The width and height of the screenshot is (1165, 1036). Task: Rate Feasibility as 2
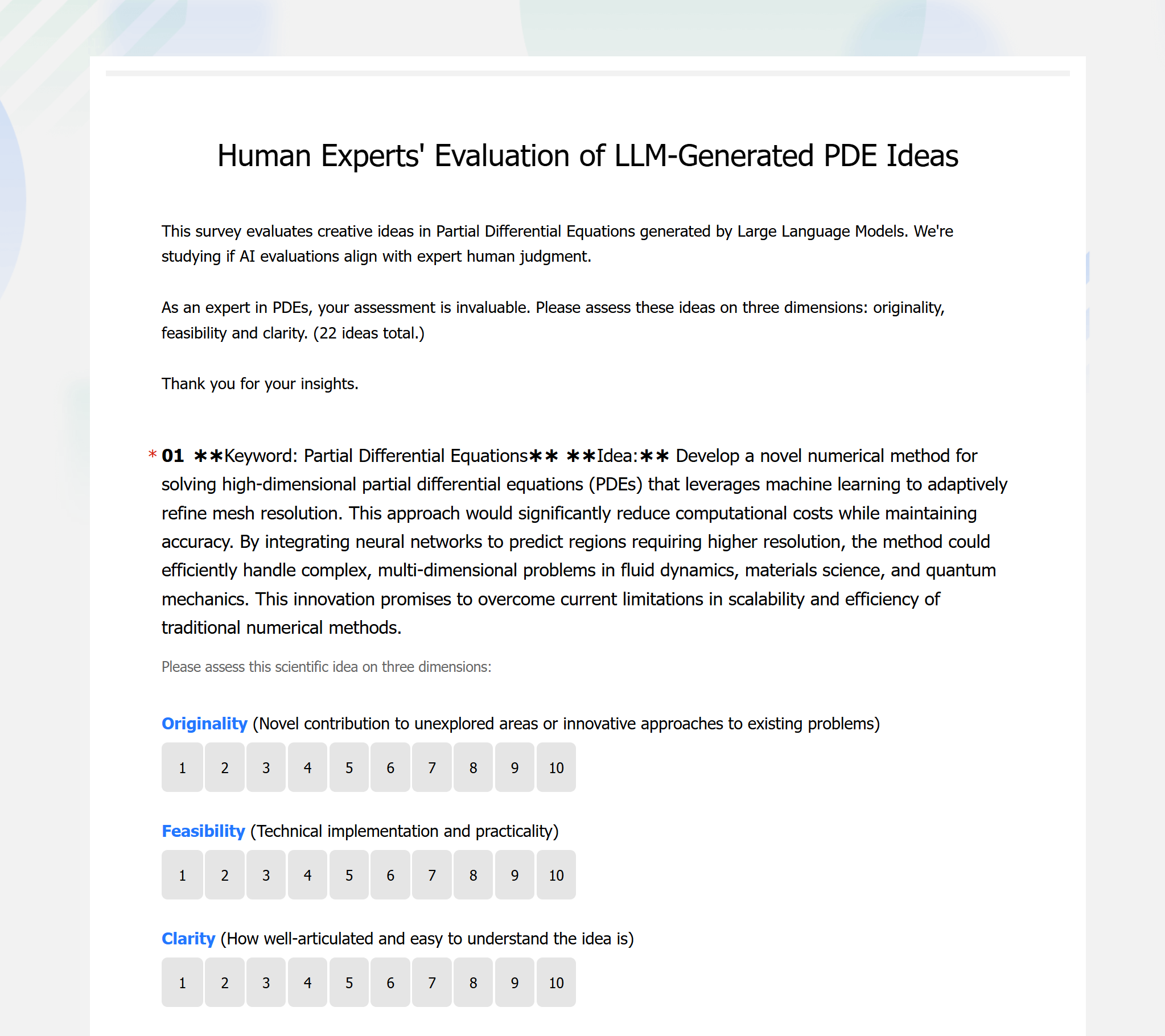[x=225, y=875]
